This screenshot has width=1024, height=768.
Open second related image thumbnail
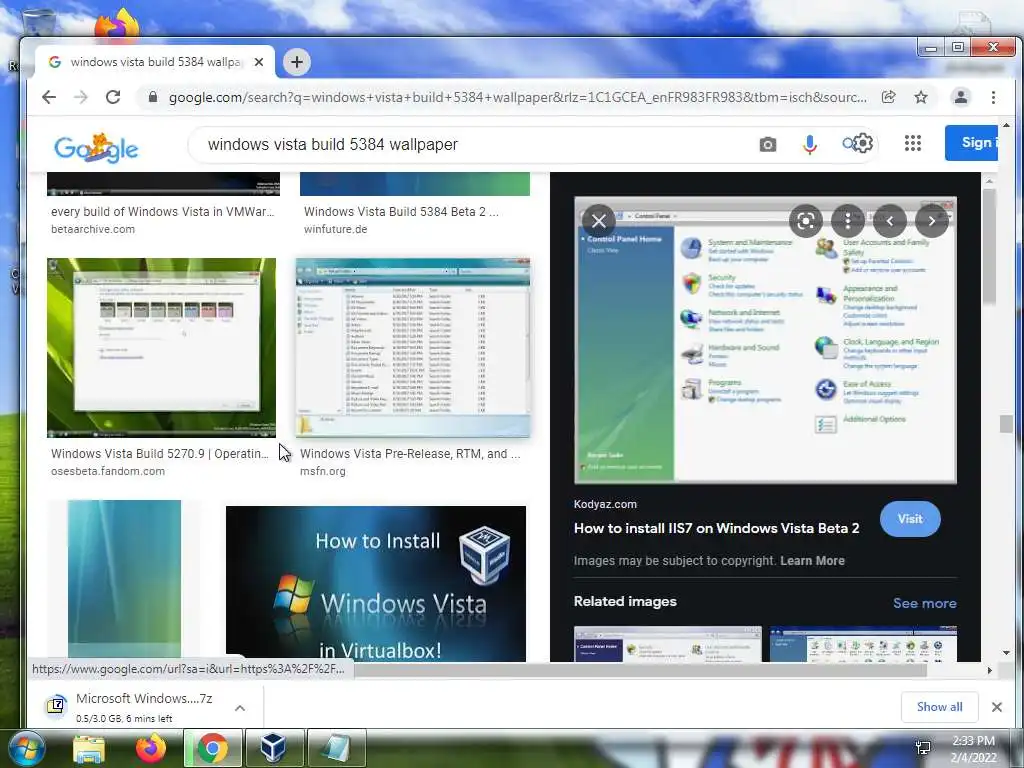pyautogui.click(x=863, y=644)
